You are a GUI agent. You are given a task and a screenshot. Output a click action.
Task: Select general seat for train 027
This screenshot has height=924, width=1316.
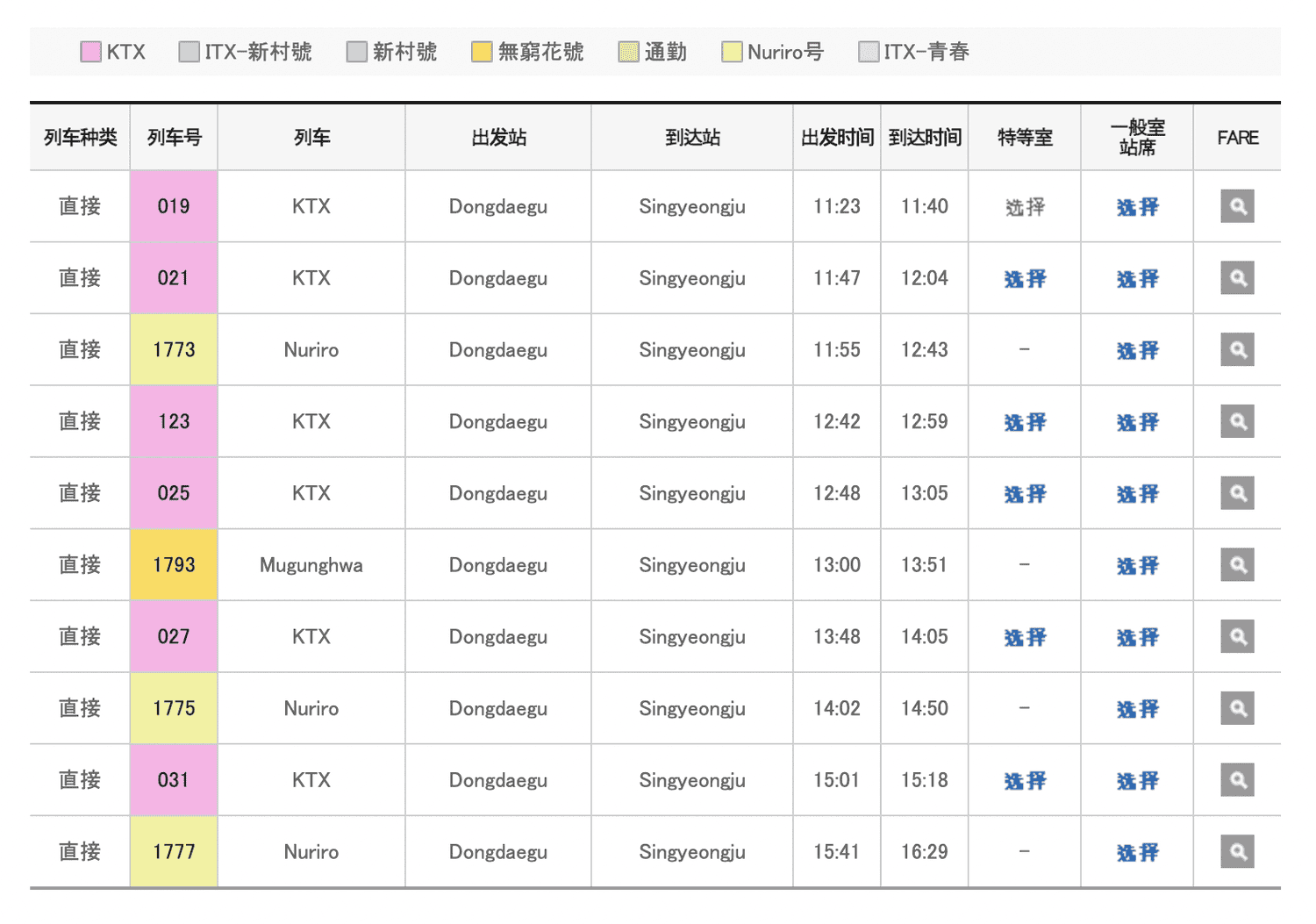[1137, 637]
